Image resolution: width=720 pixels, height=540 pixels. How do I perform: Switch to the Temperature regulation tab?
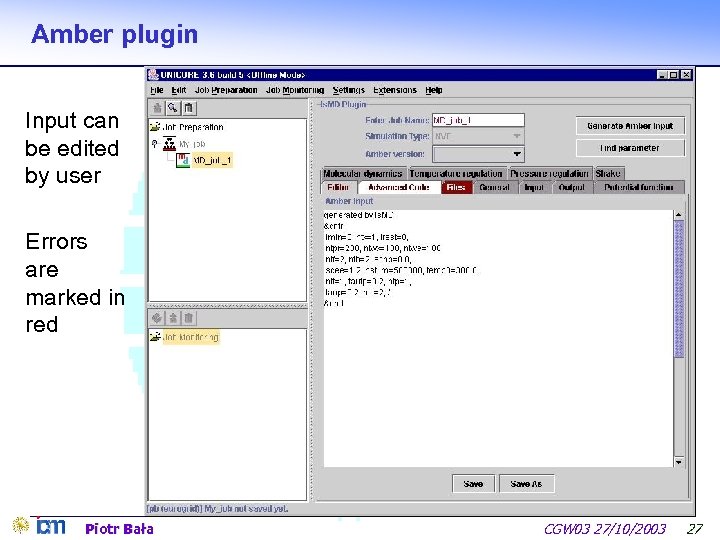[x=456, y=174]
